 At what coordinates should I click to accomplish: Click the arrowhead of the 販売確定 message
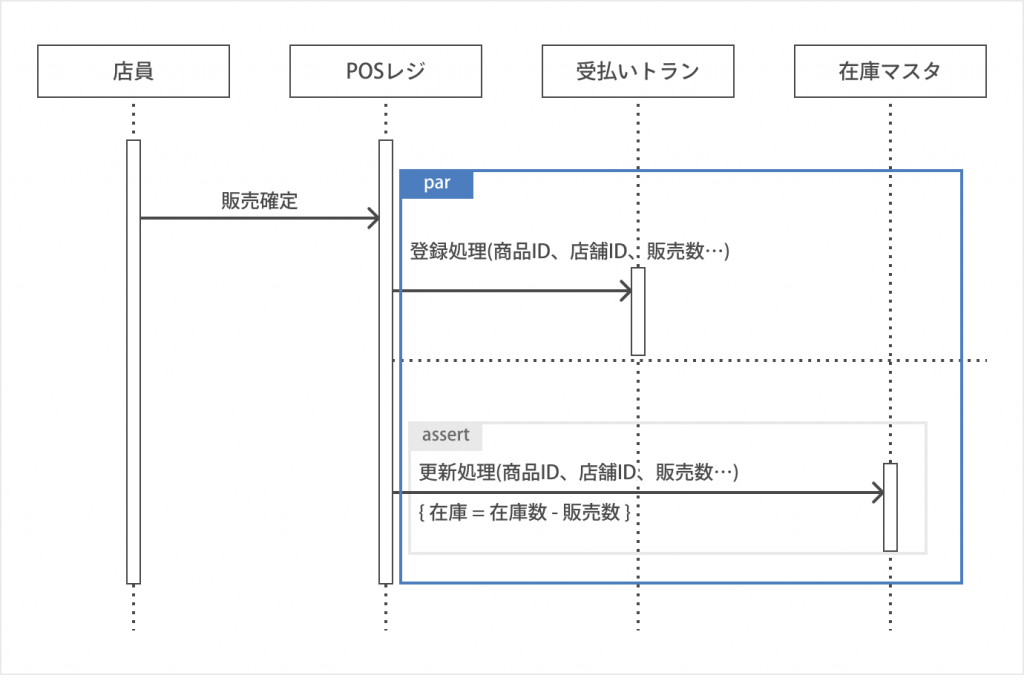point(373,218)
